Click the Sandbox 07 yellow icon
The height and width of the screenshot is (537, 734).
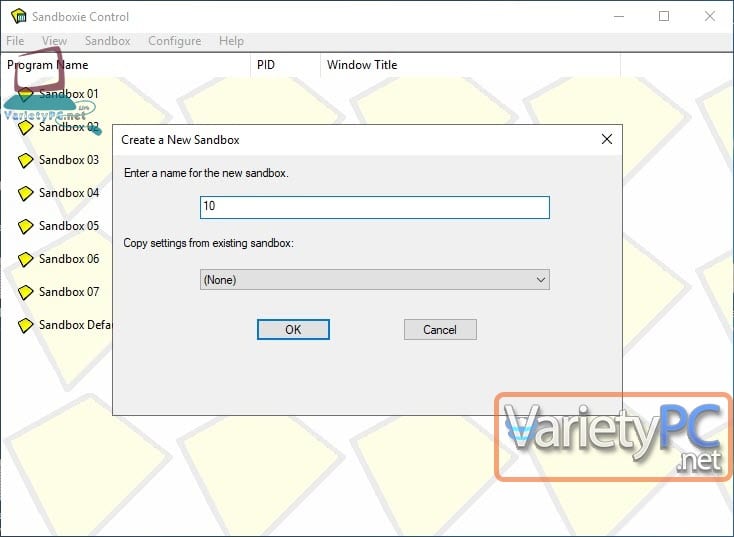(x=25, y=292)
